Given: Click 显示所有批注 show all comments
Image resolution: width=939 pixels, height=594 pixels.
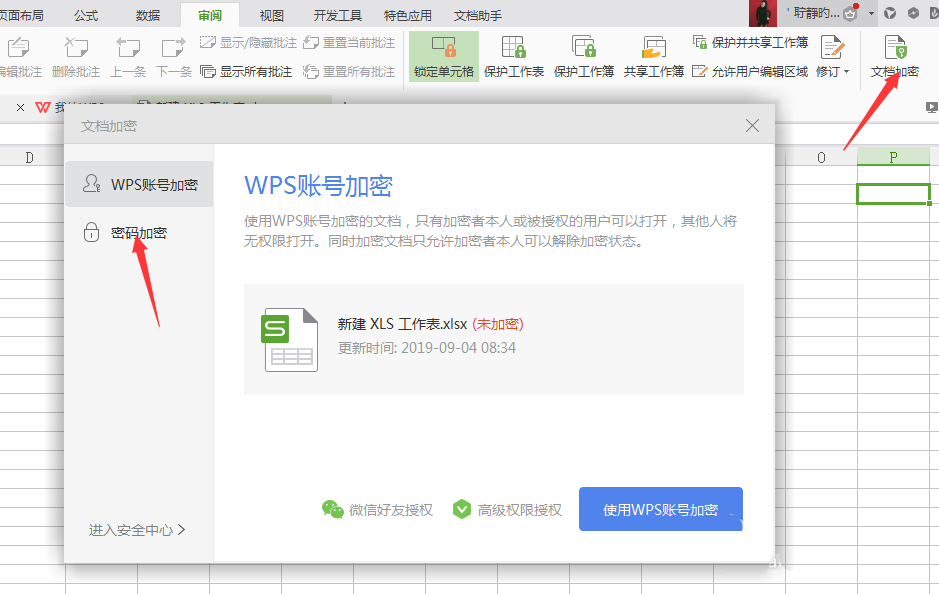Looking at the screenshot, I should coord(246,72).
